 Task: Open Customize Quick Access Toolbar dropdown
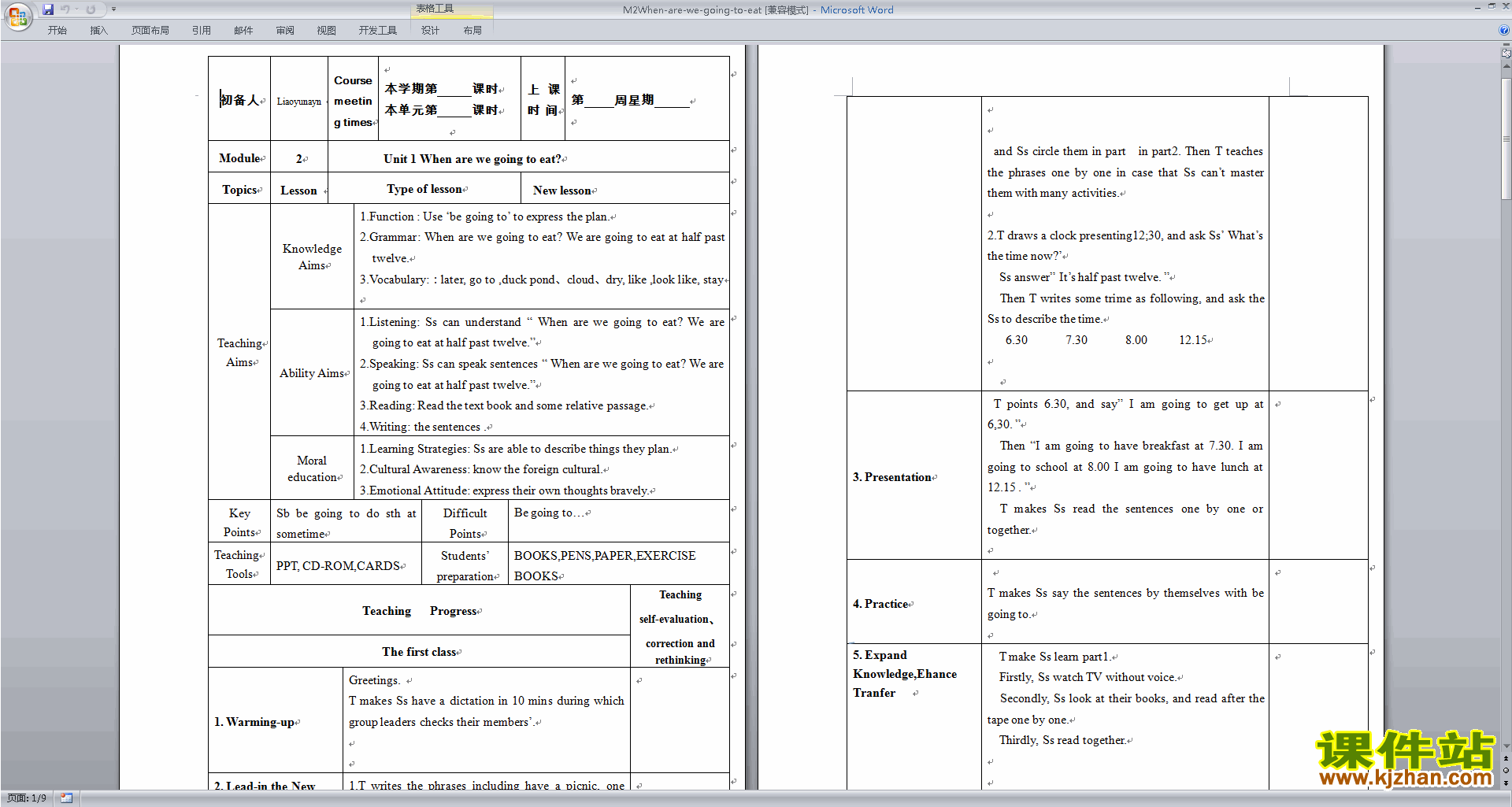pos(113,9)
